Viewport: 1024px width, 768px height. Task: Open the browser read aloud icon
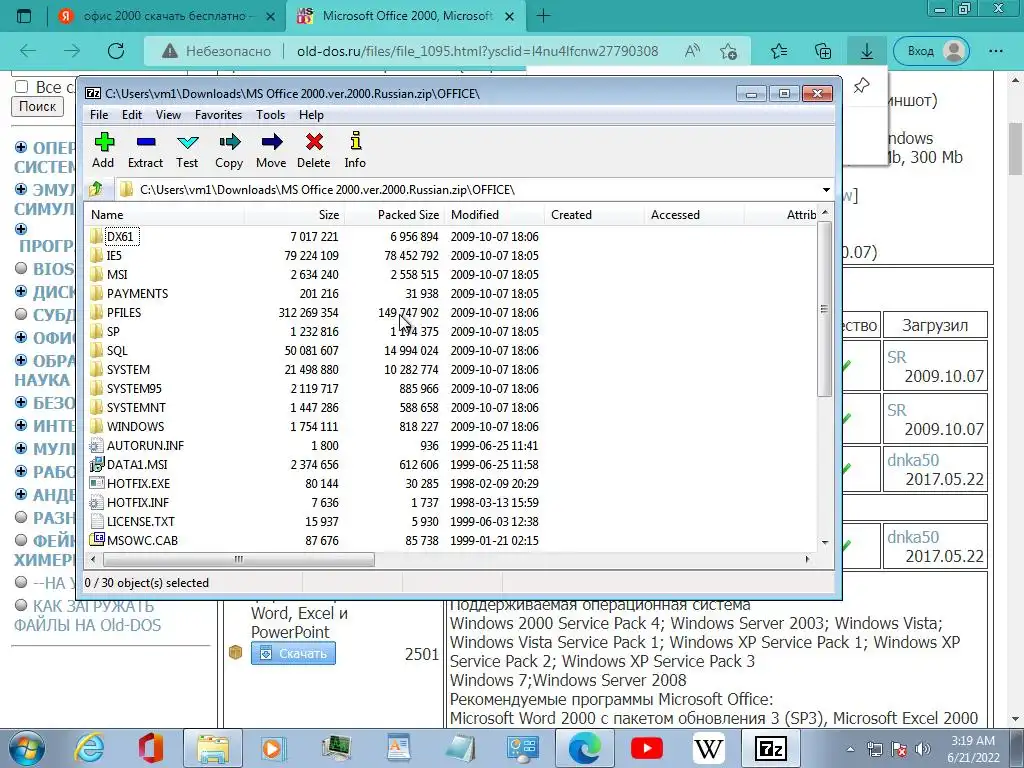692,51
